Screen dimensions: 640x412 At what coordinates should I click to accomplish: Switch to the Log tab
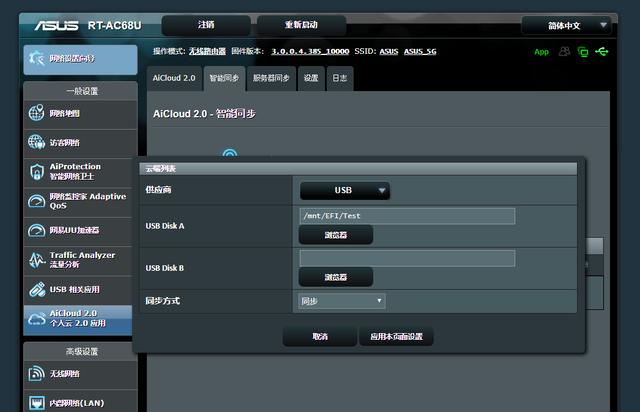coord(340,78)
